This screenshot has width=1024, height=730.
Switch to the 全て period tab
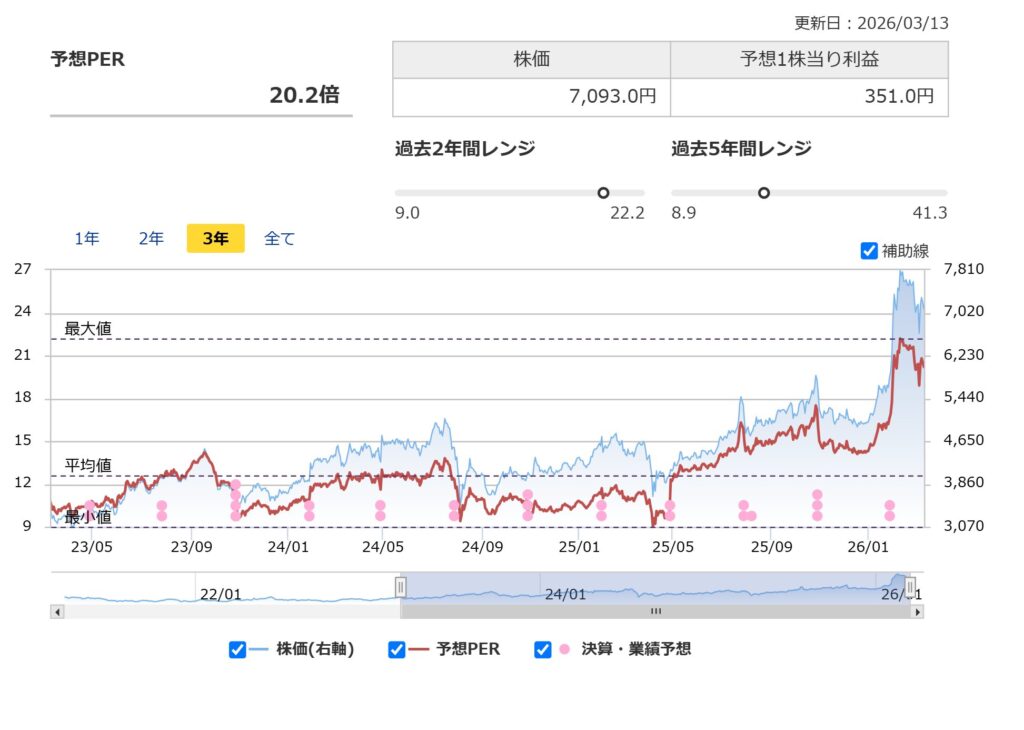click(280, 238)
